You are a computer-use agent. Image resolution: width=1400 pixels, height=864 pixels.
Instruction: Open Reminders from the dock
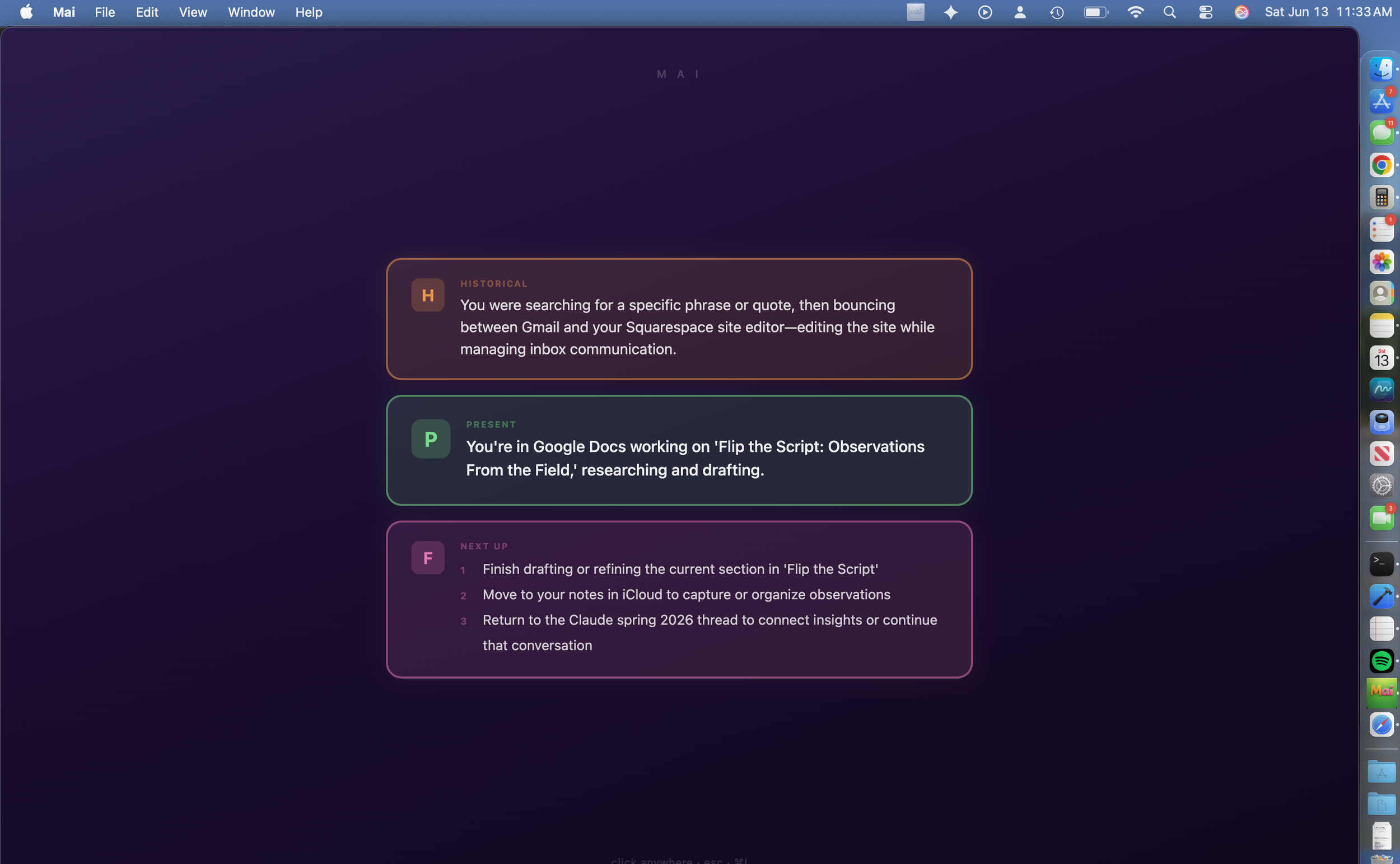pyautogui.click(x=1381, y=230)
